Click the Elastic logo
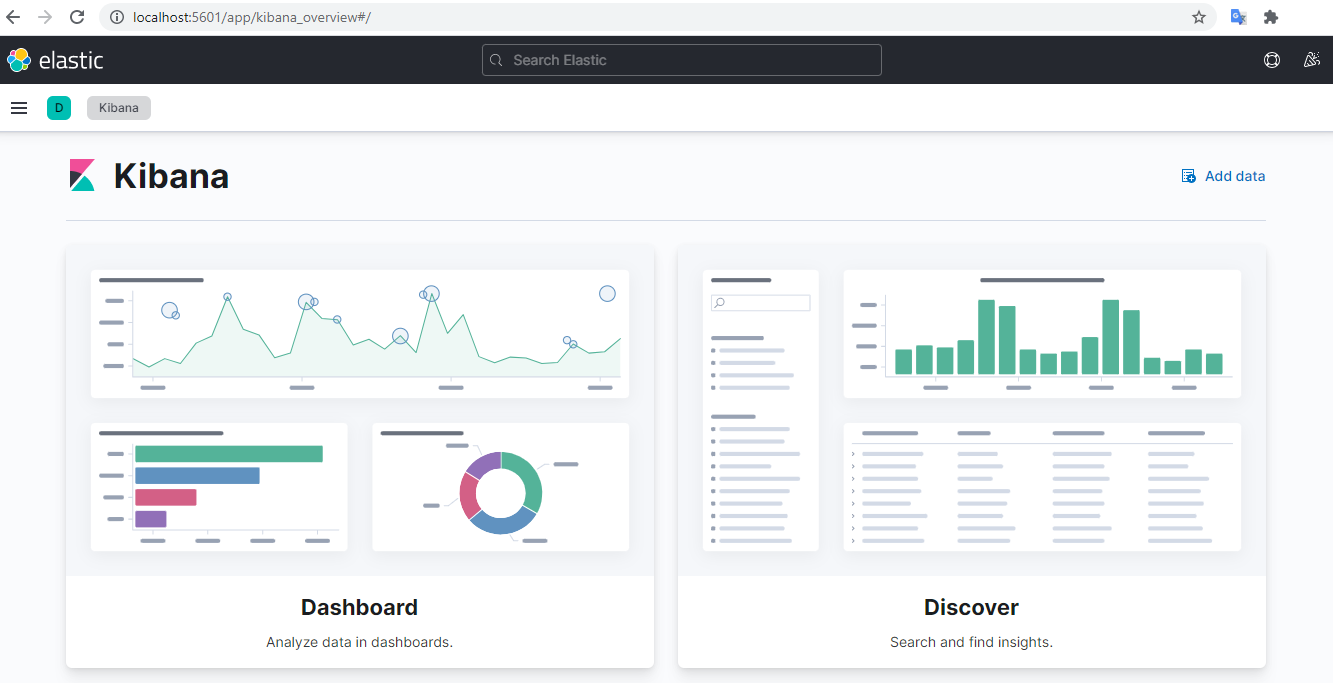The height and width of the screenshot is (683, 1333). (x=55, y=60)
